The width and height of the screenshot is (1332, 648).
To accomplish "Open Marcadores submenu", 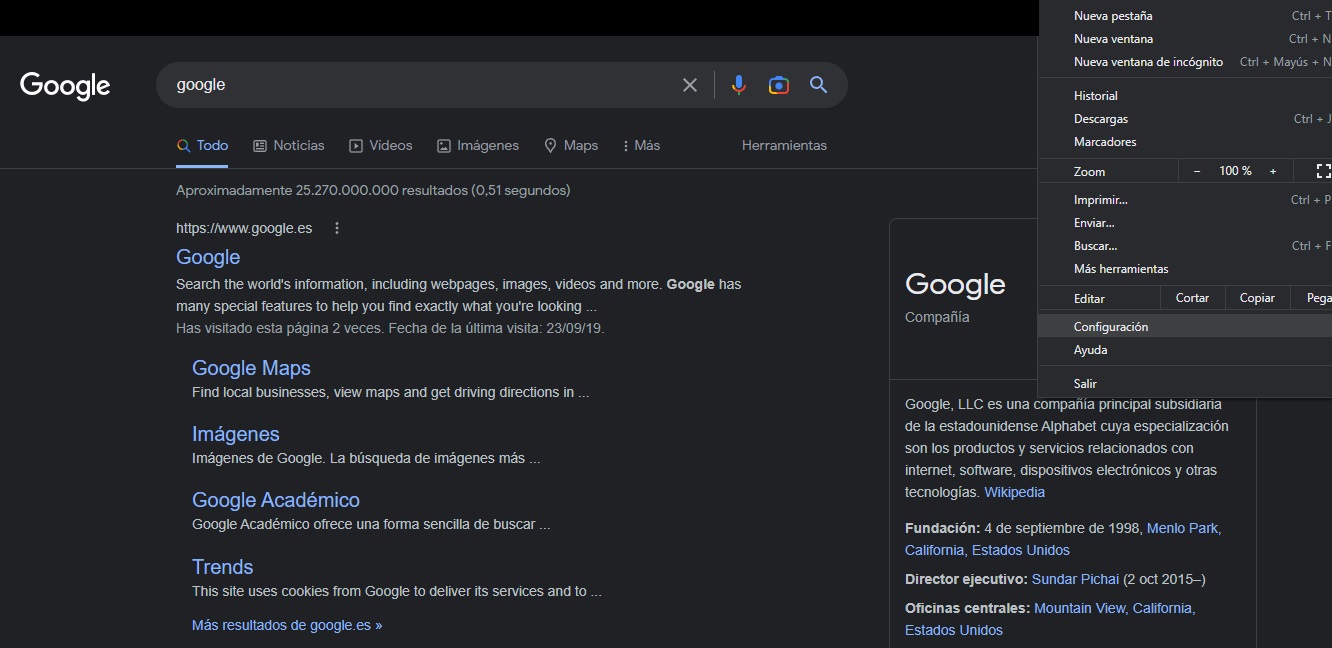I will click(x=1186, y=142).
